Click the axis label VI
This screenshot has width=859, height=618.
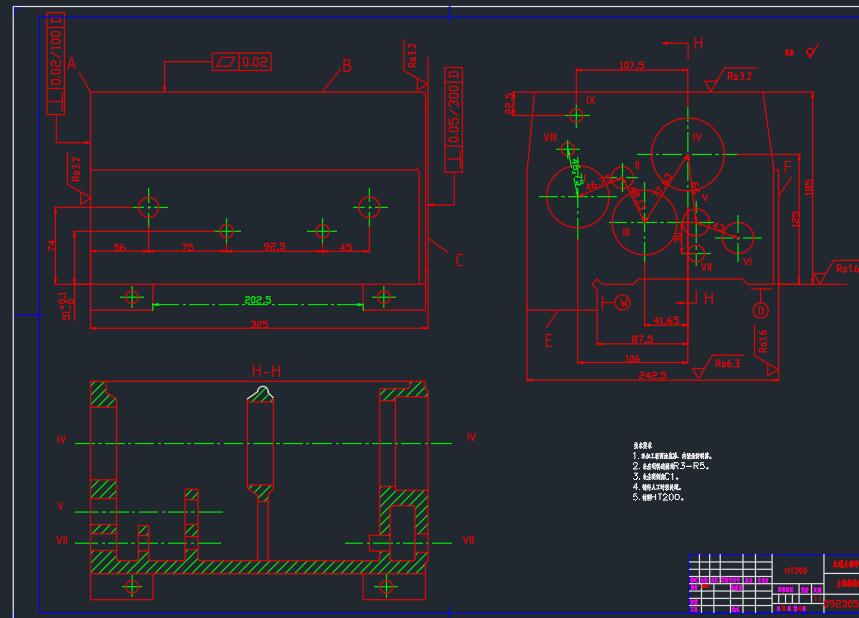(x=747, y=261)
